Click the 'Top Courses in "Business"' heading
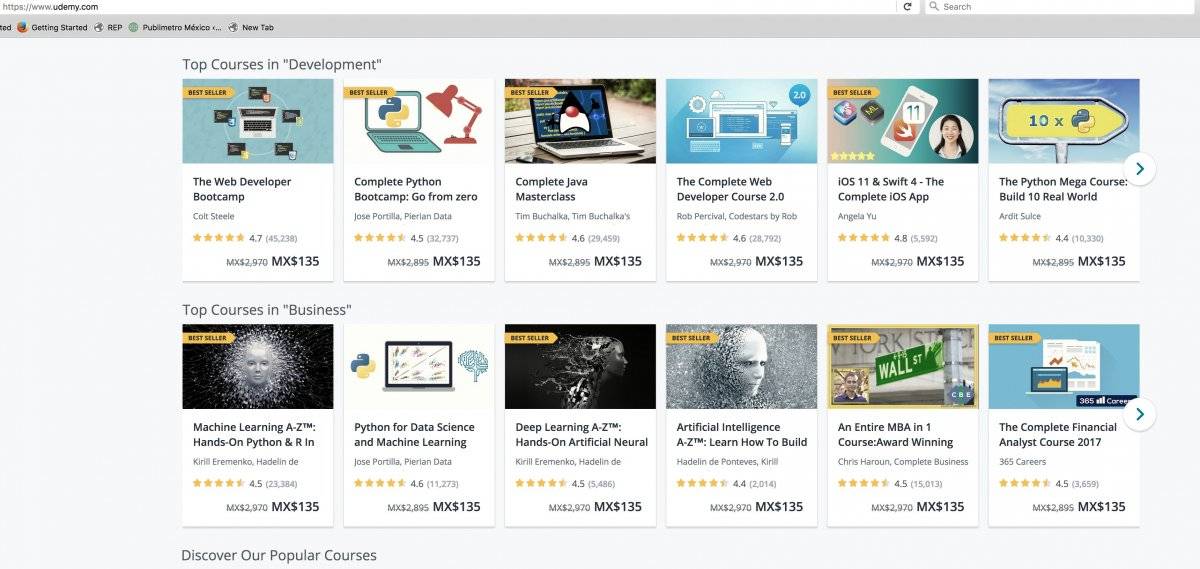Image resolution: width=1200 pixels, height=569 pixels. [267, 310]
